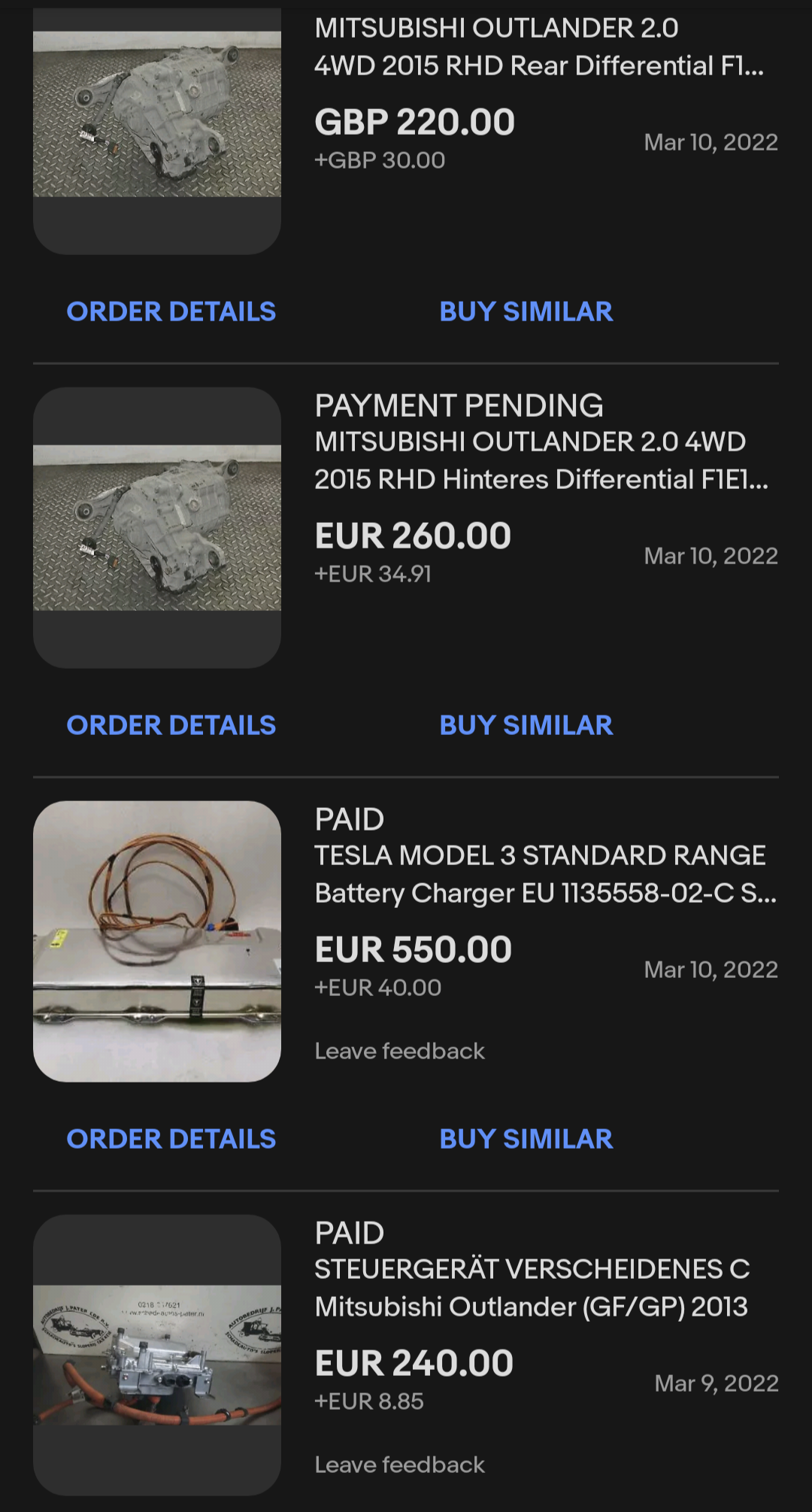Buy similar to the GBP 220.00 differential
Image resolution: width=812 pixels, height=1512 pixels.
tap(526, 311)
